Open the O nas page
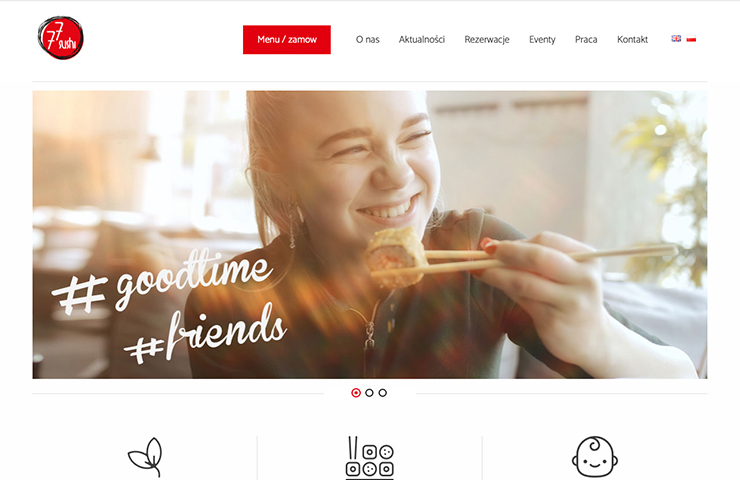This screenshot has height=480, width=740. click(x=368, y=40)
